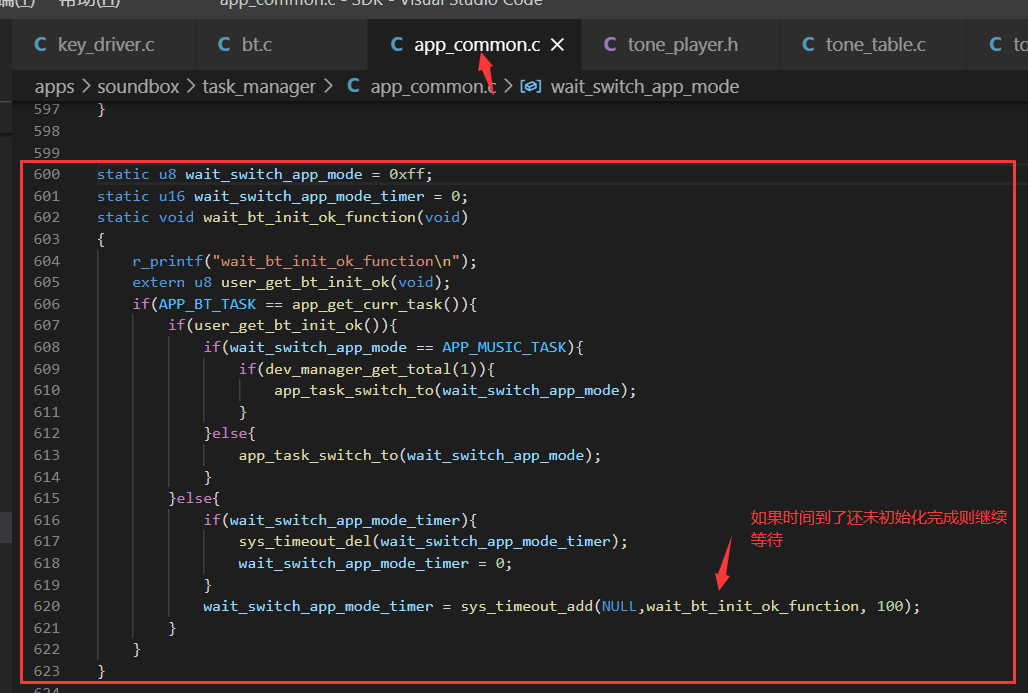
Task: Close the app_common.c tab
Action: pos(557,45)
